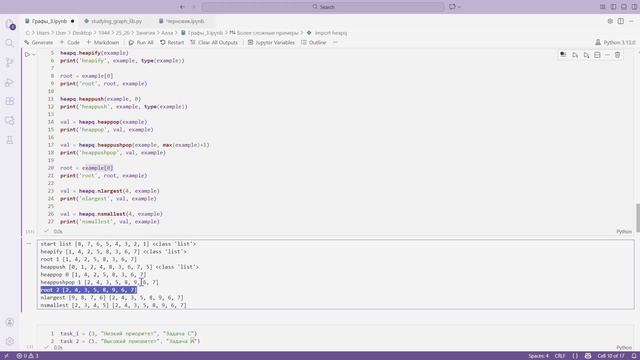Restart the notebook kernel
The width and height of the screenshot is (640, 360).
(172, 42)
